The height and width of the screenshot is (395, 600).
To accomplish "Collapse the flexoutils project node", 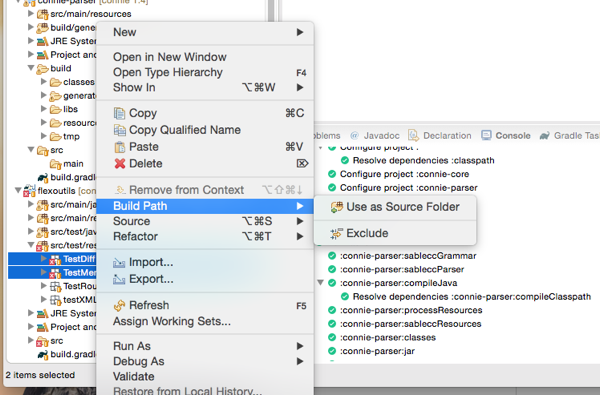I will (18, 190).
